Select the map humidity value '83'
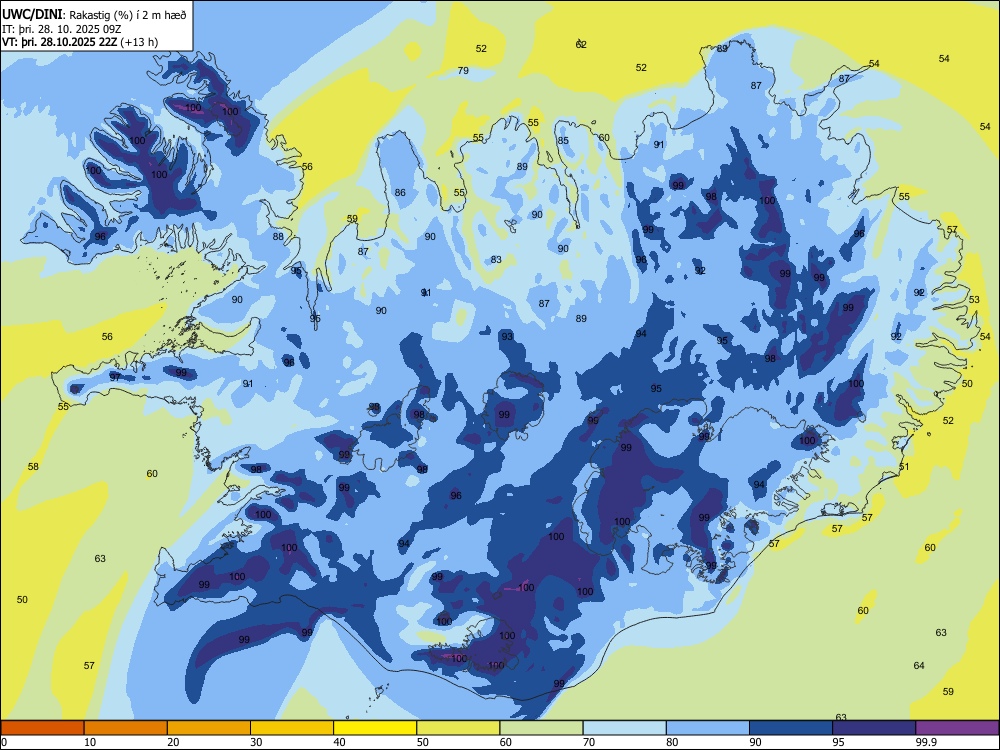The height and width of the screenshot is (750, 1000). (x=496, y=260)
